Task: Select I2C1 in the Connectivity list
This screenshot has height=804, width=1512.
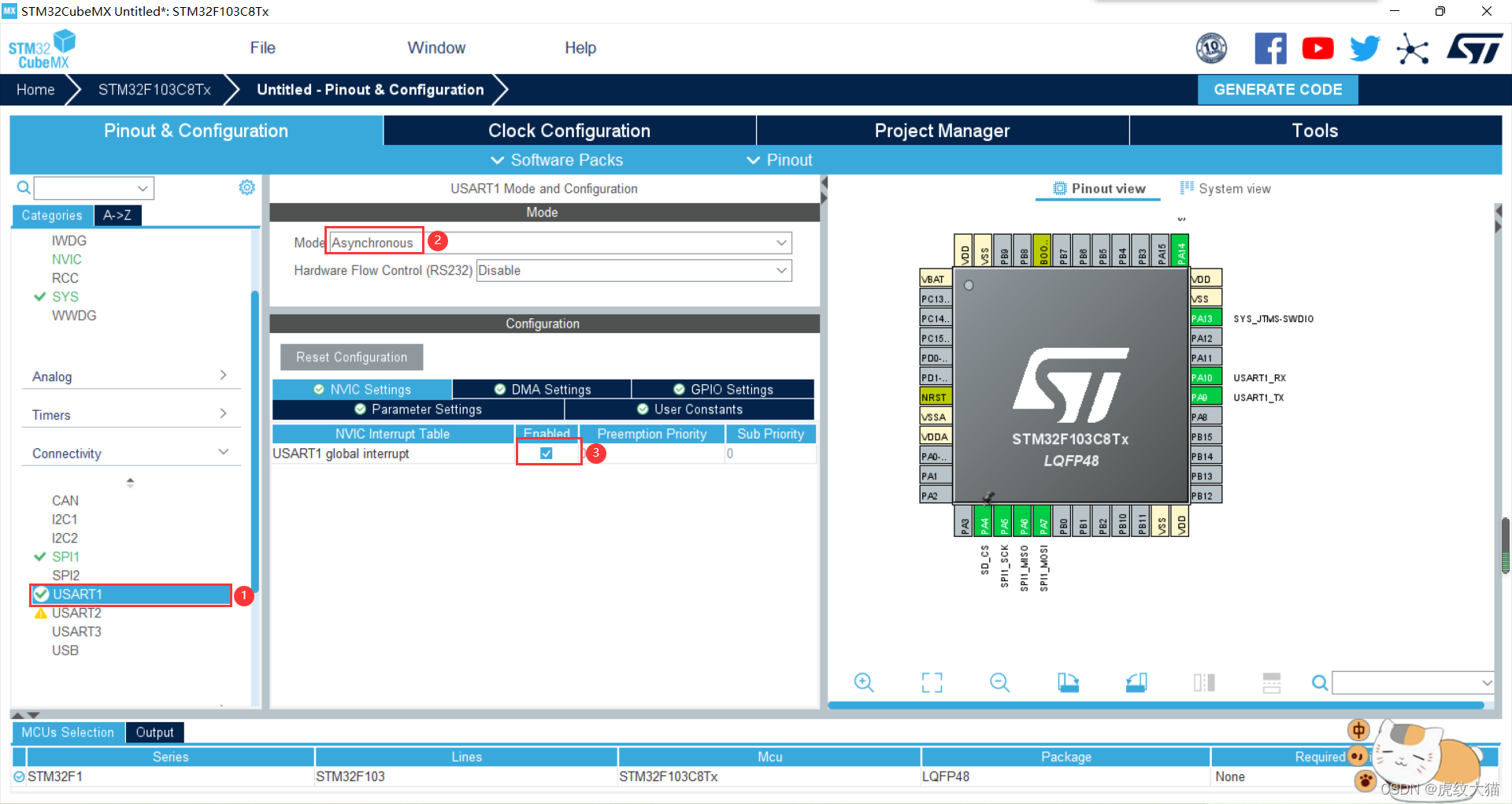Action: pyautogui.click(x=65, y=519)
